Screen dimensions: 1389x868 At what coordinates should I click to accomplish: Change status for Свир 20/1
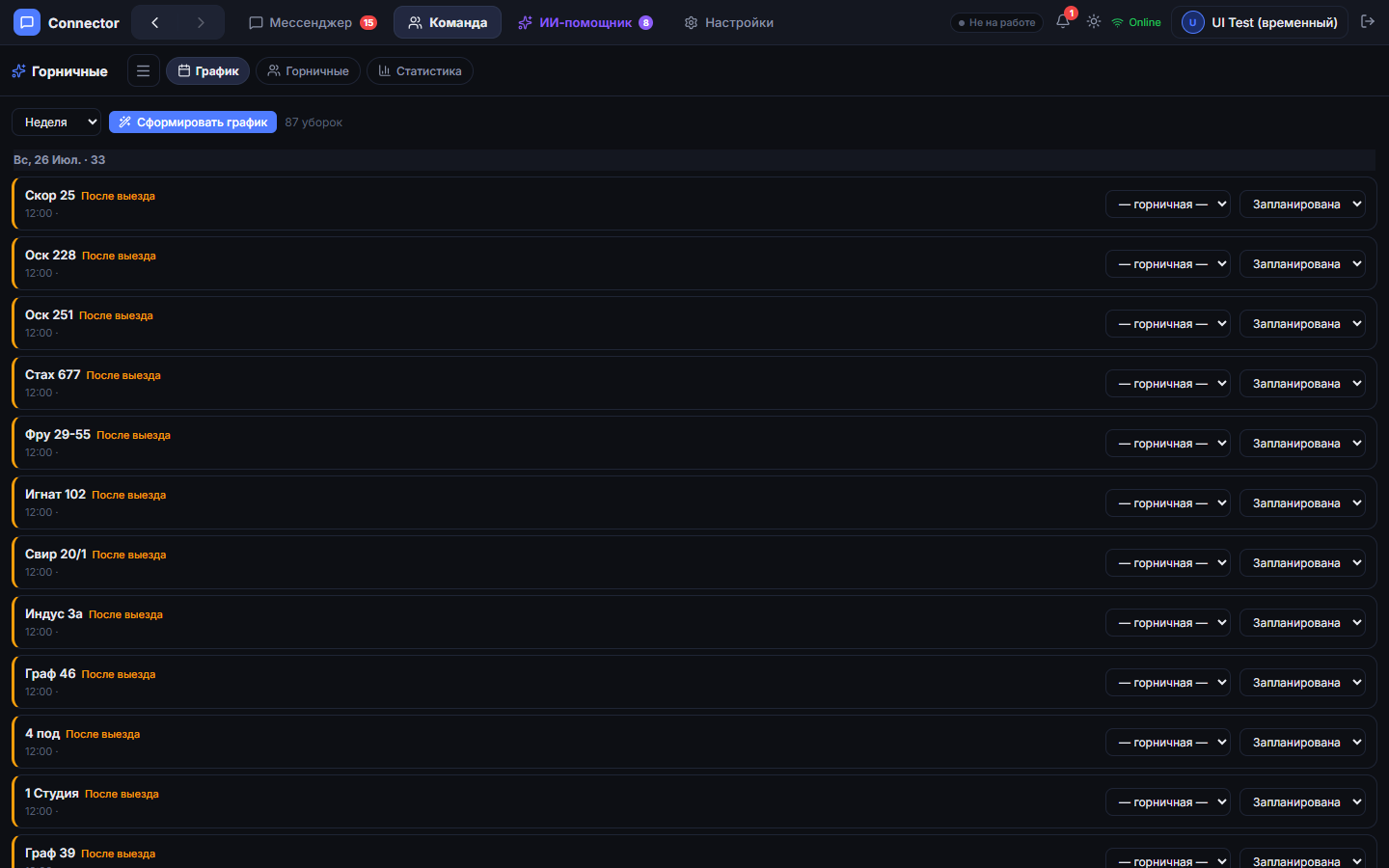(1302, 562)
